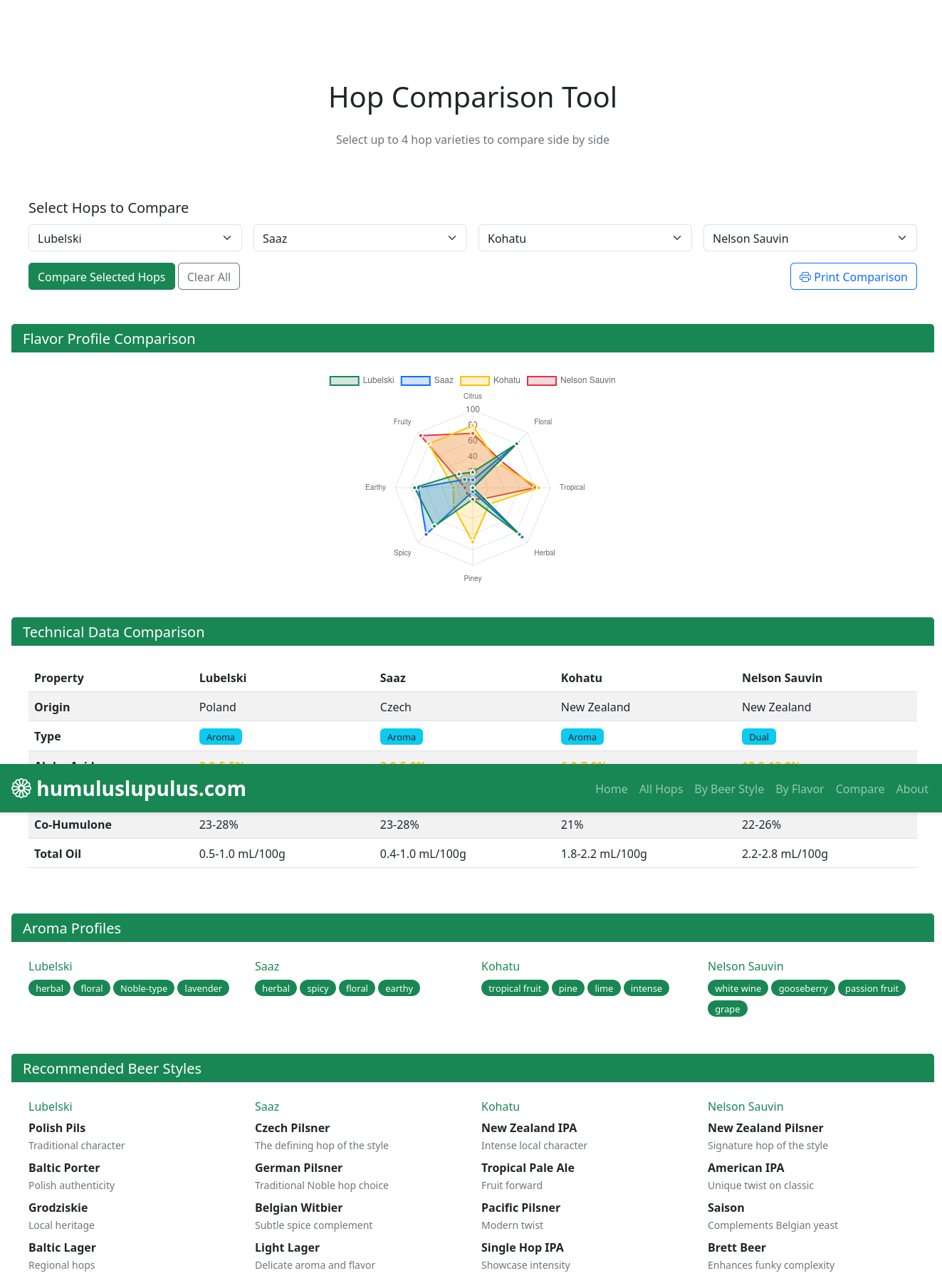This screenshot has width=942, height=1288.
Task: Navigate to the By Flavor page
Action: [x=800, y=789]
